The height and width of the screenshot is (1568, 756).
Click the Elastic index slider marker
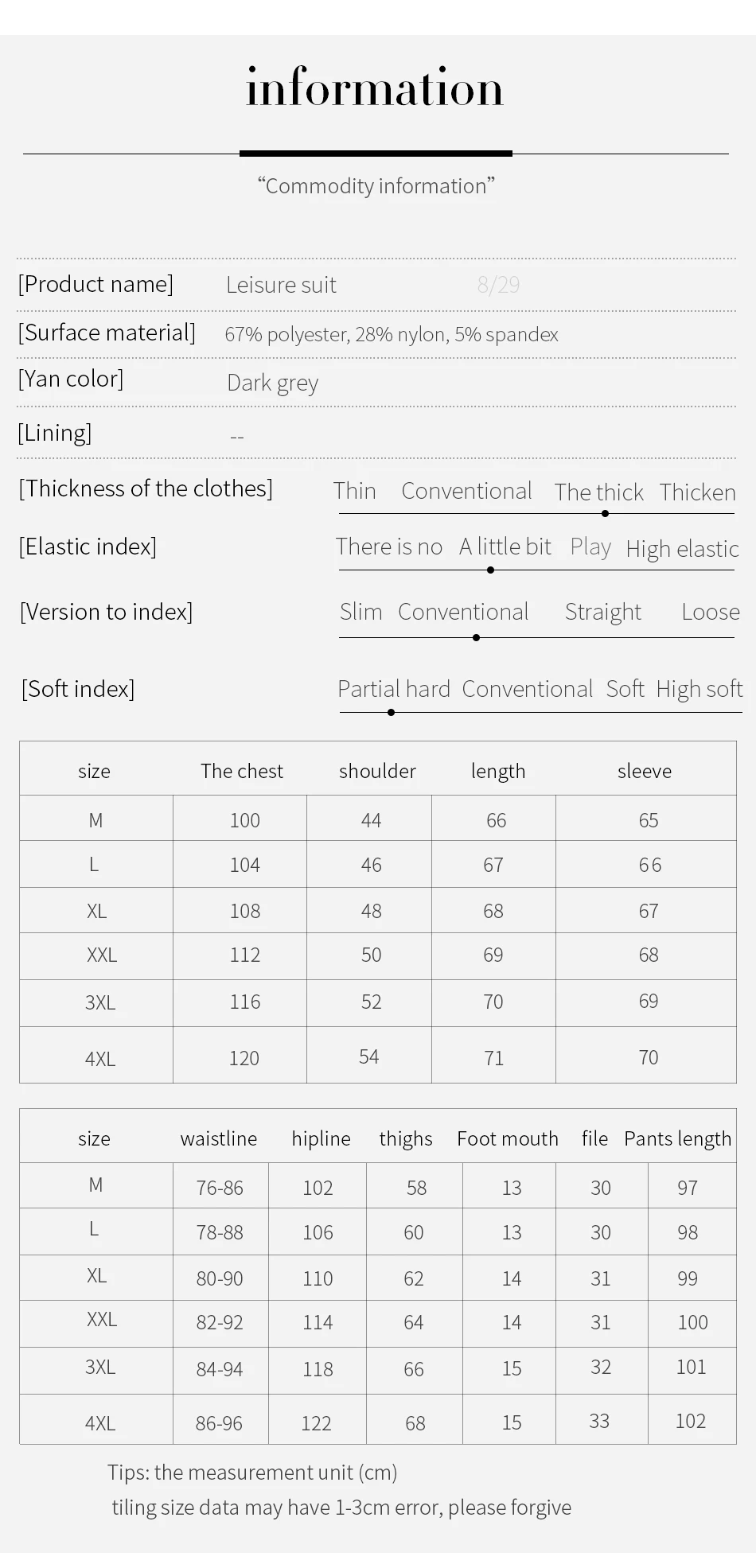click(x=490, y=570)
